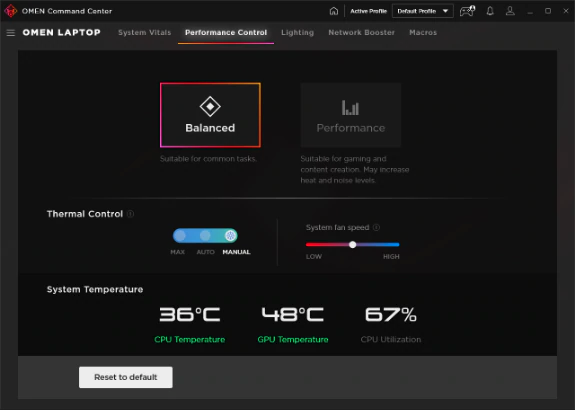Open the notifications bell
Screen dimensions: 575x410
pyautogui.click(x=490, y=11)
